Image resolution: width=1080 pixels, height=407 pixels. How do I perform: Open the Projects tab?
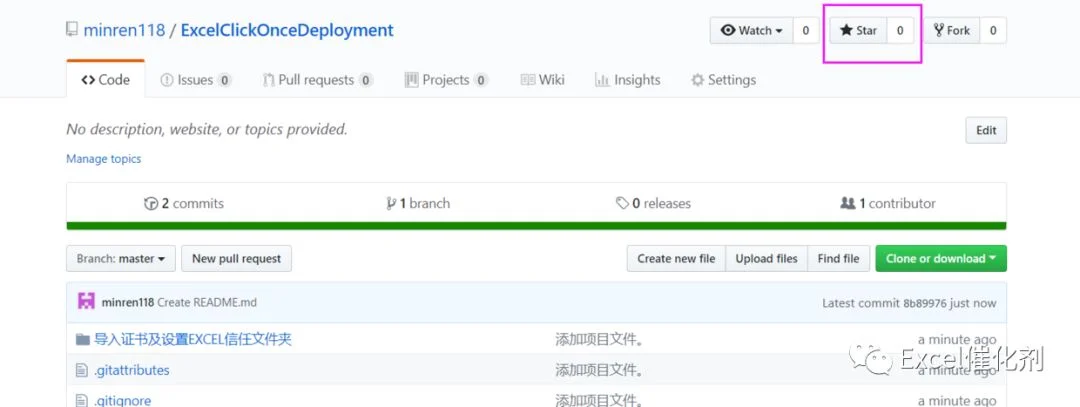coord(446,80)
